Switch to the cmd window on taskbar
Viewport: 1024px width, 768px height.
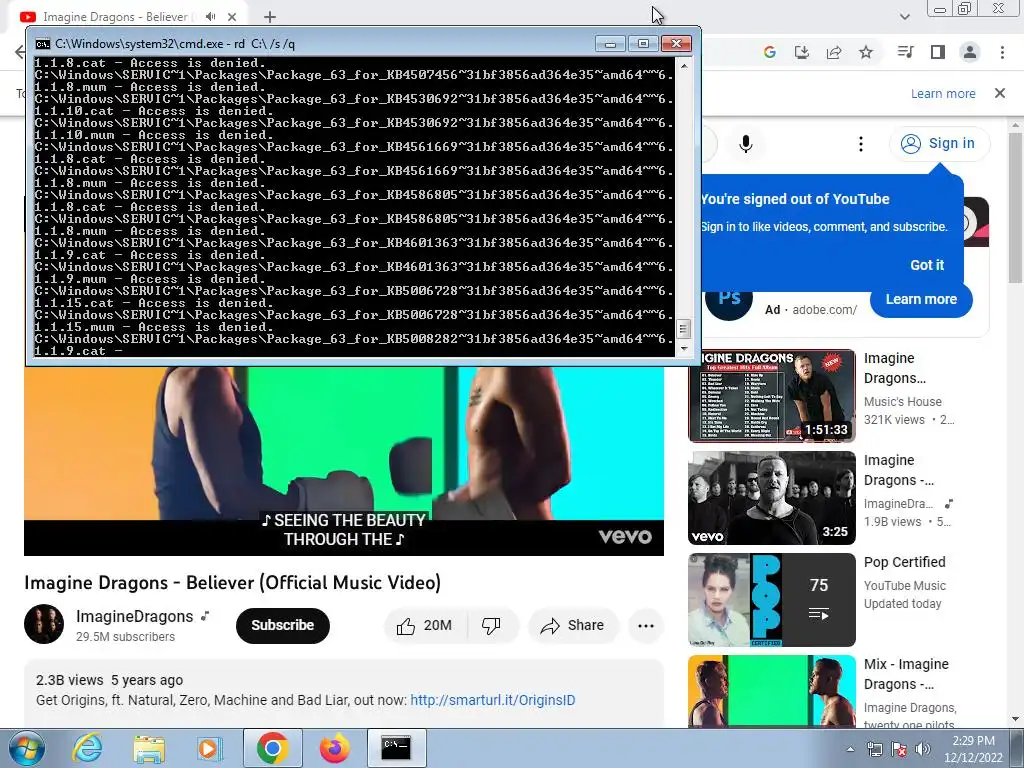[x=396, y=748]
